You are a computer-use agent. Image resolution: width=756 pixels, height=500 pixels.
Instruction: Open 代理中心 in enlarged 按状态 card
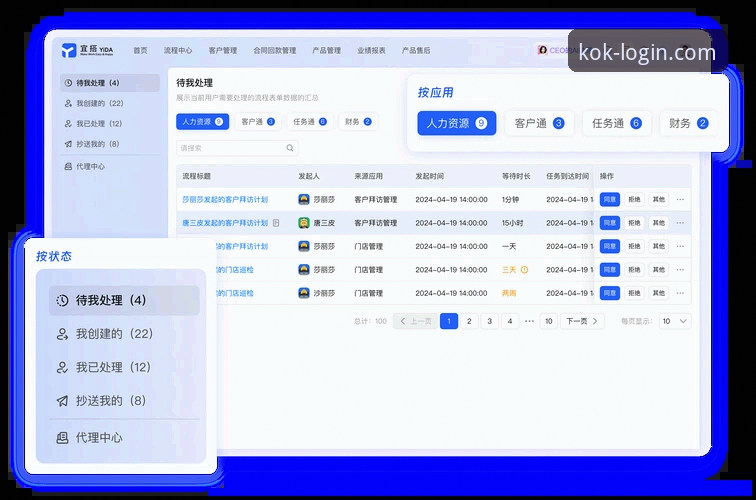[x=124, y=438]
